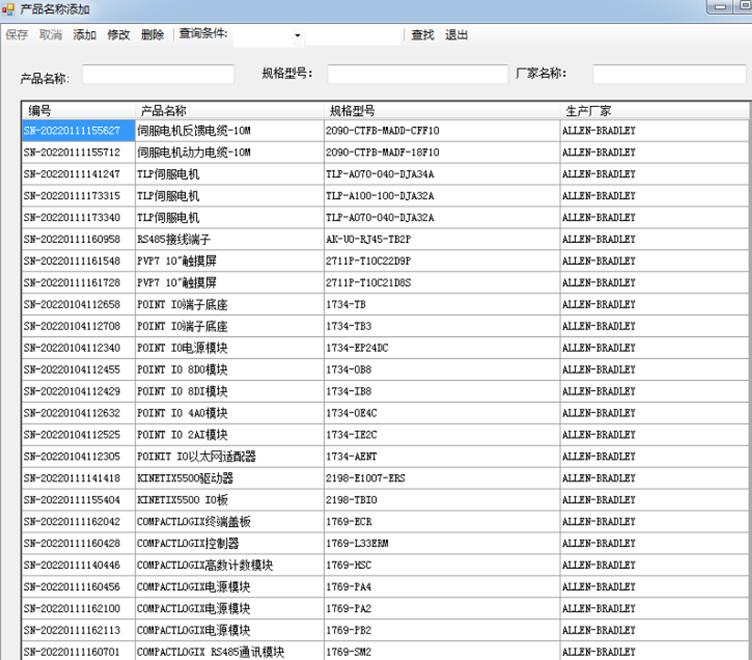The width and height of the screenshot is (752, 660).
Task: Click the 添加 toolbar button
Action: tap(84, 35)
